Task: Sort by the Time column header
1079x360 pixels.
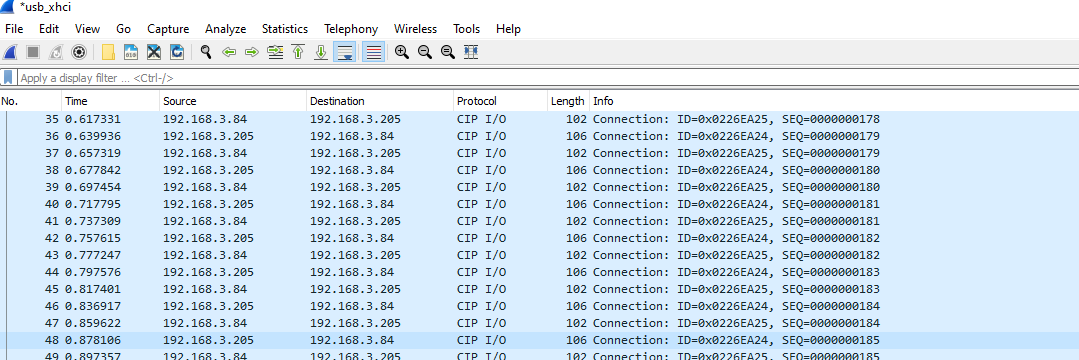Action: 111,101
